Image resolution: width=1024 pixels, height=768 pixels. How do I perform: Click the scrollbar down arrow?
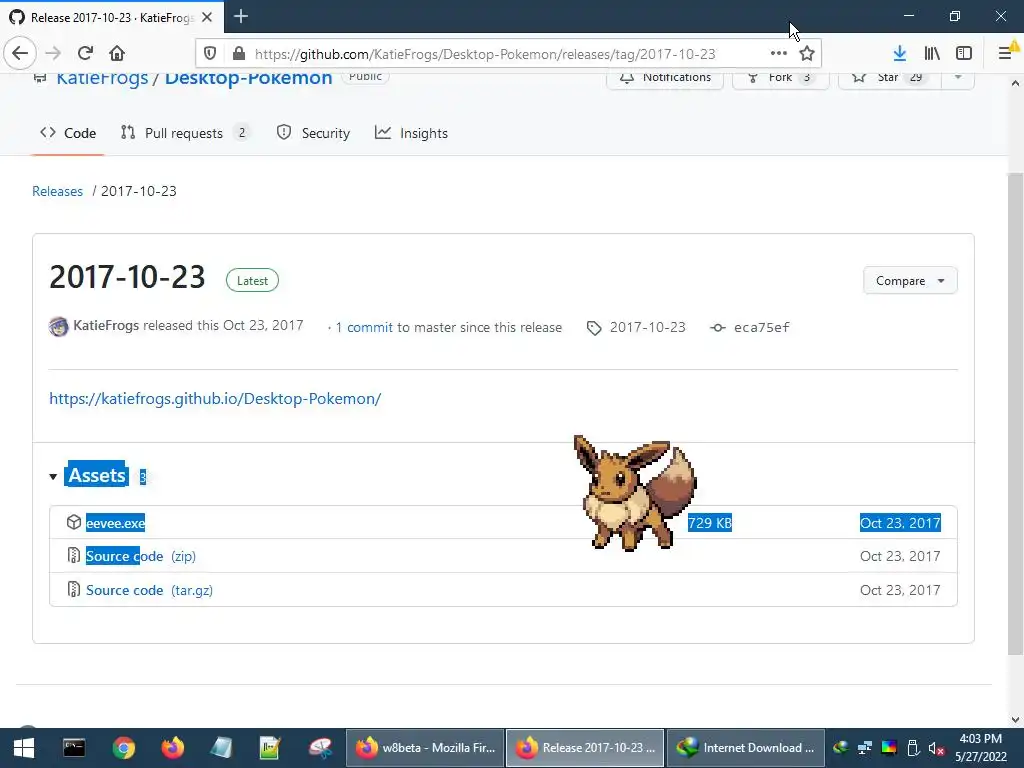[1015, 720]
